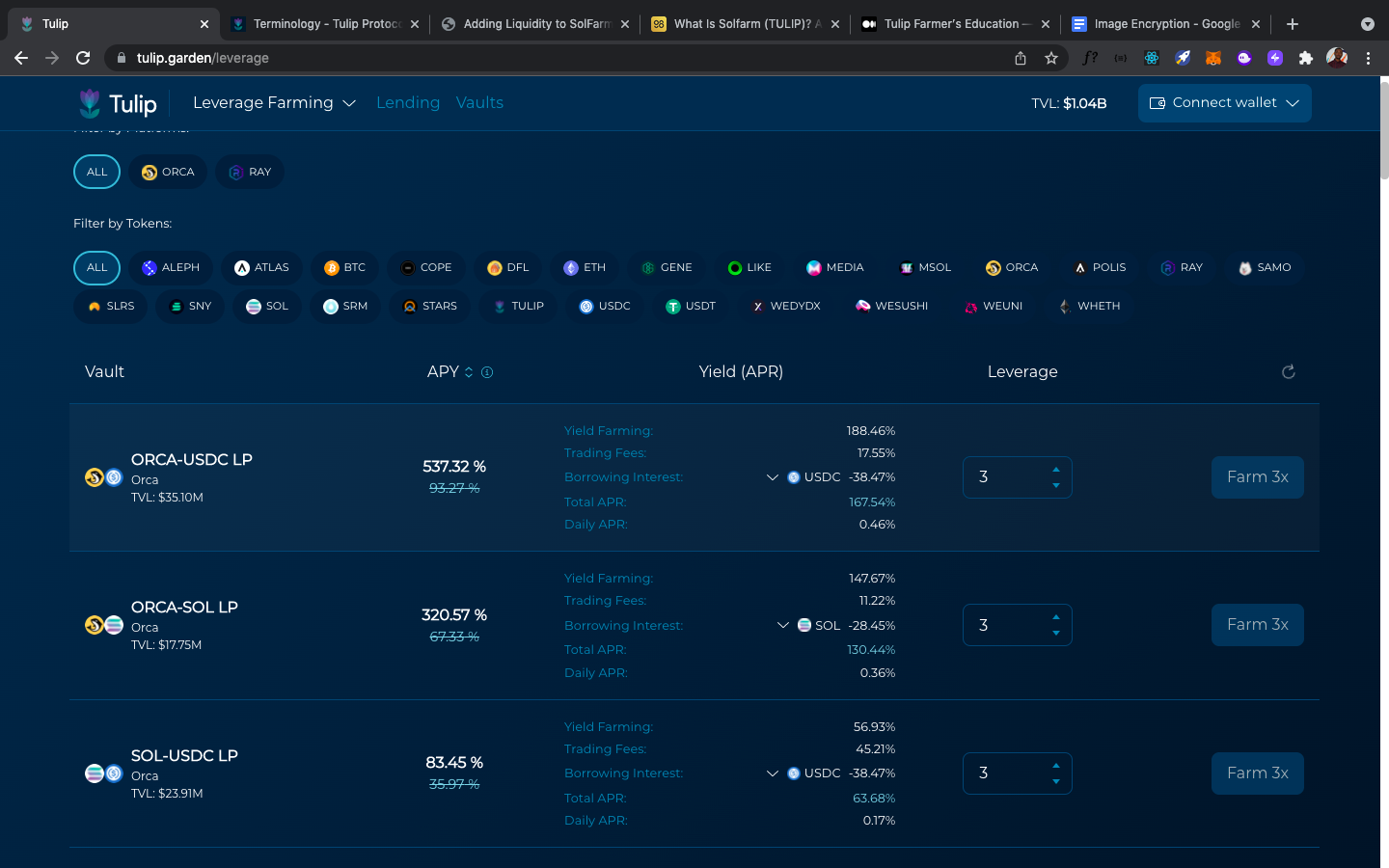Open the browser Extensions puzzle icon
The image size is (1389, 868).
1306,58
